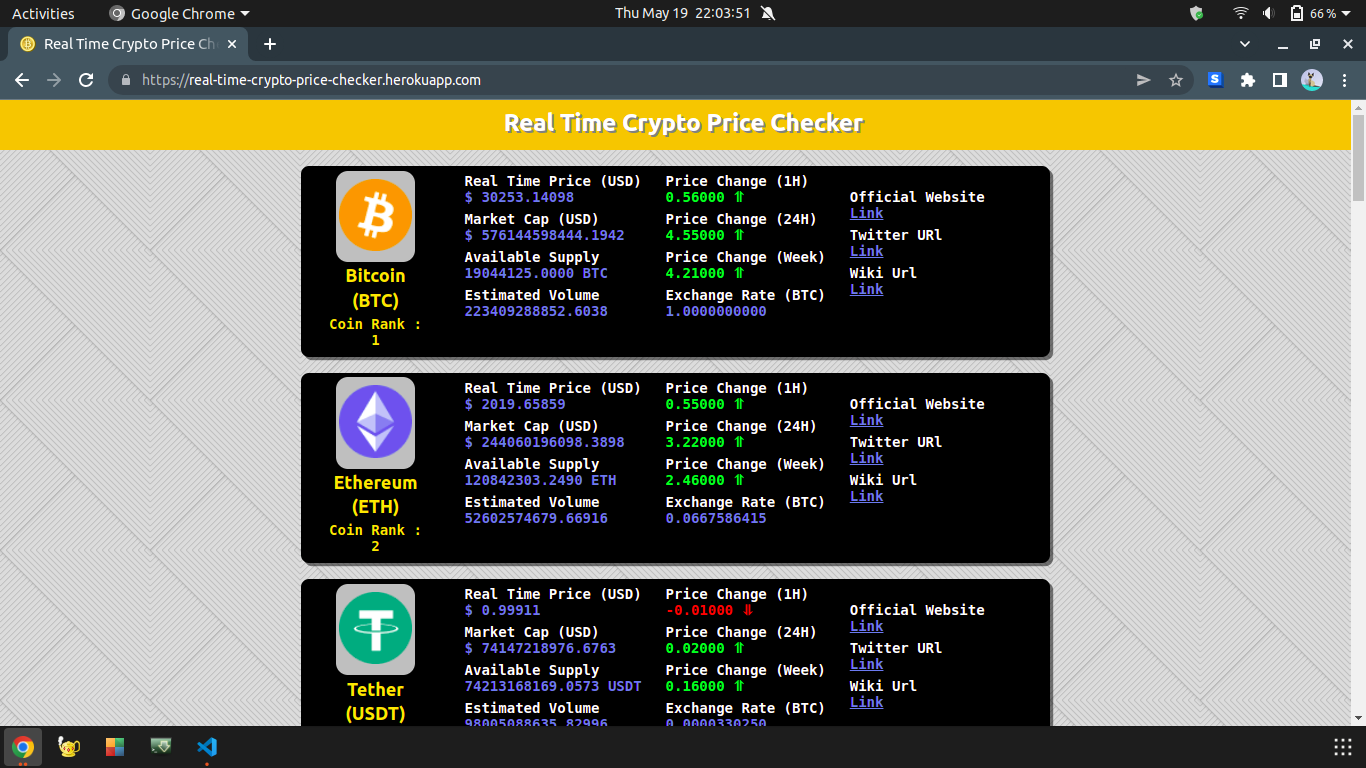The image size is (1366, 768).
Task: Open Bitcoin's Official Website link
Action: (866, 213)
